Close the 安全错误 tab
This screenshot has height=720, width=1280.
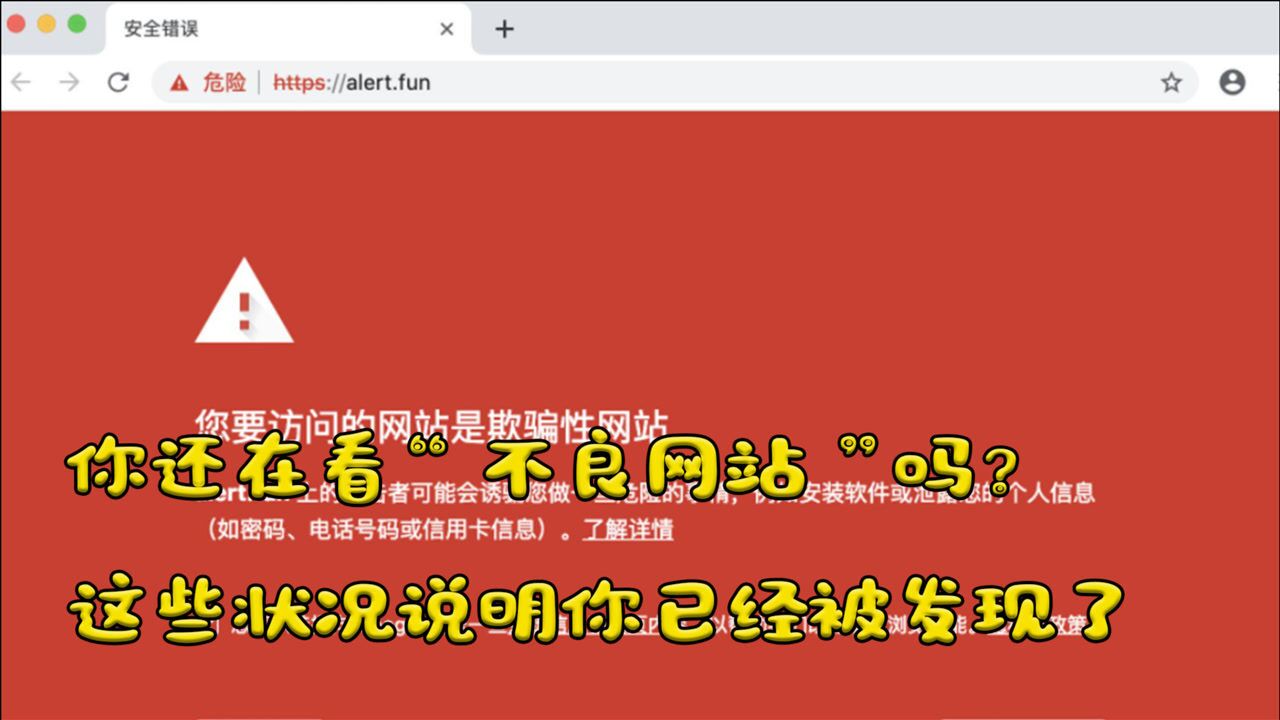click(x=447, y=29)
